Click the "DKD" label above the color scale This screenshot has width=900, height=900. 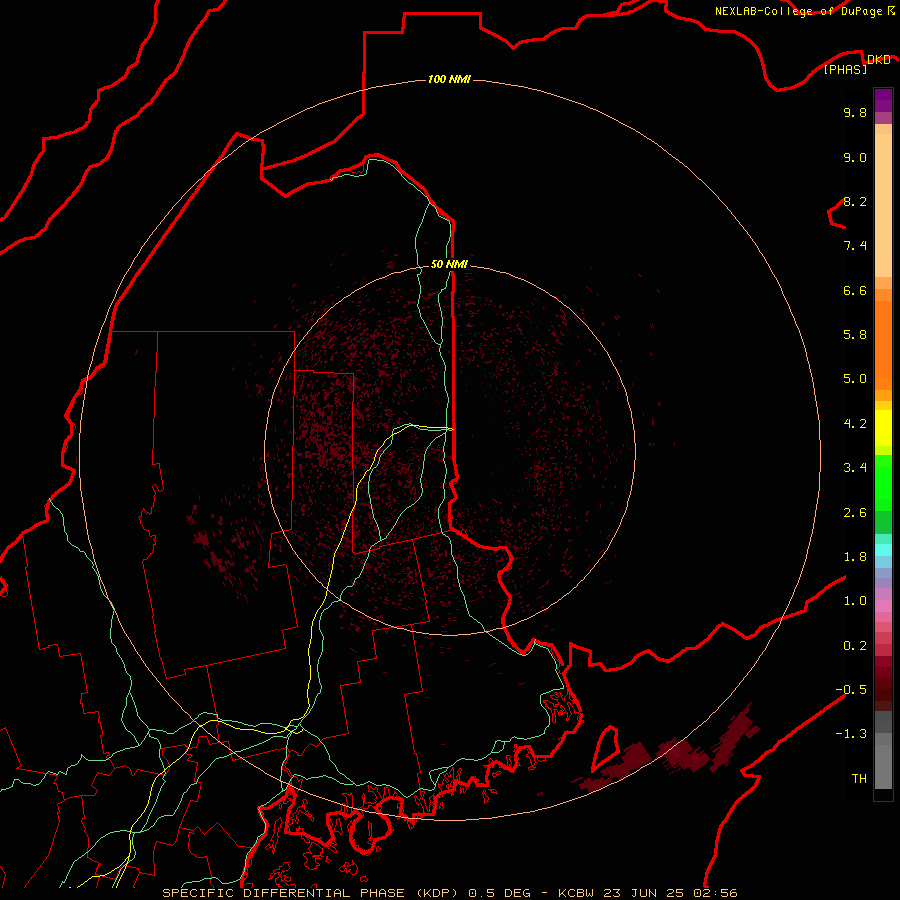point(878,59)
